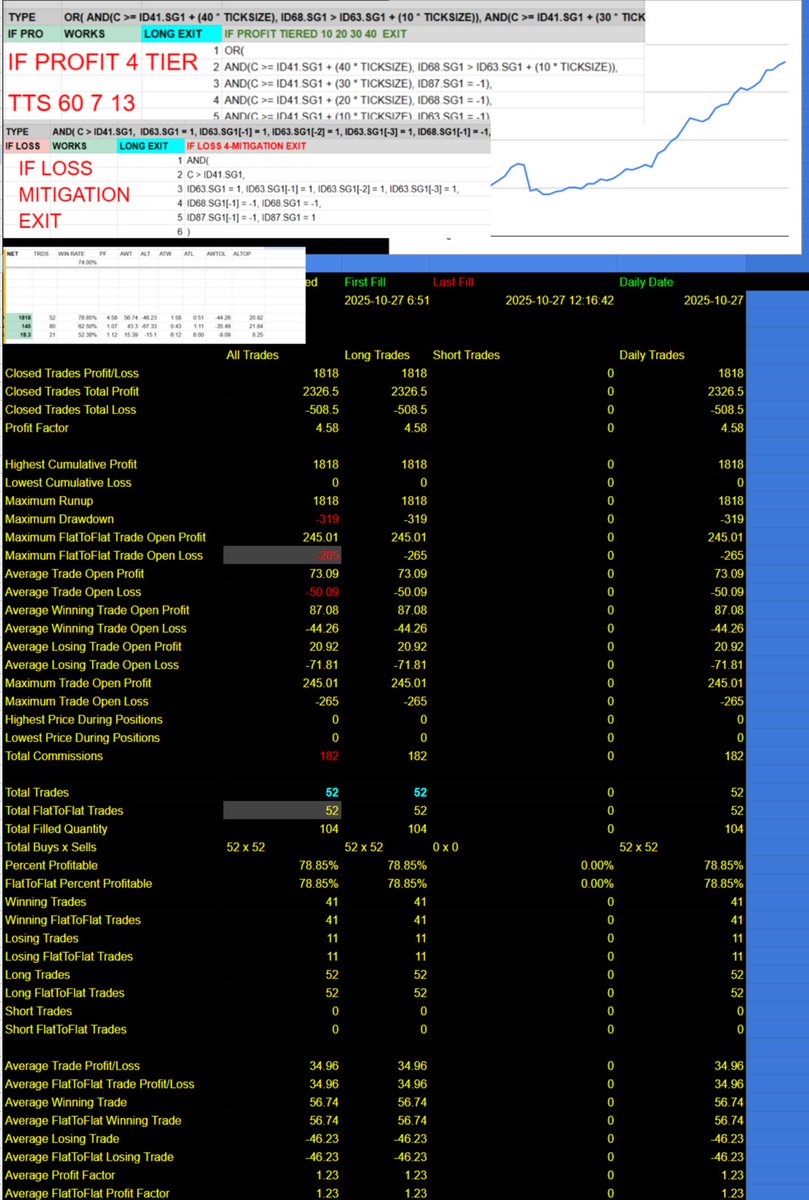Select the 'Long FlatToFlat Trades' row label
The height and width of the screenshot is (1200, 809).
click(65, 992)
